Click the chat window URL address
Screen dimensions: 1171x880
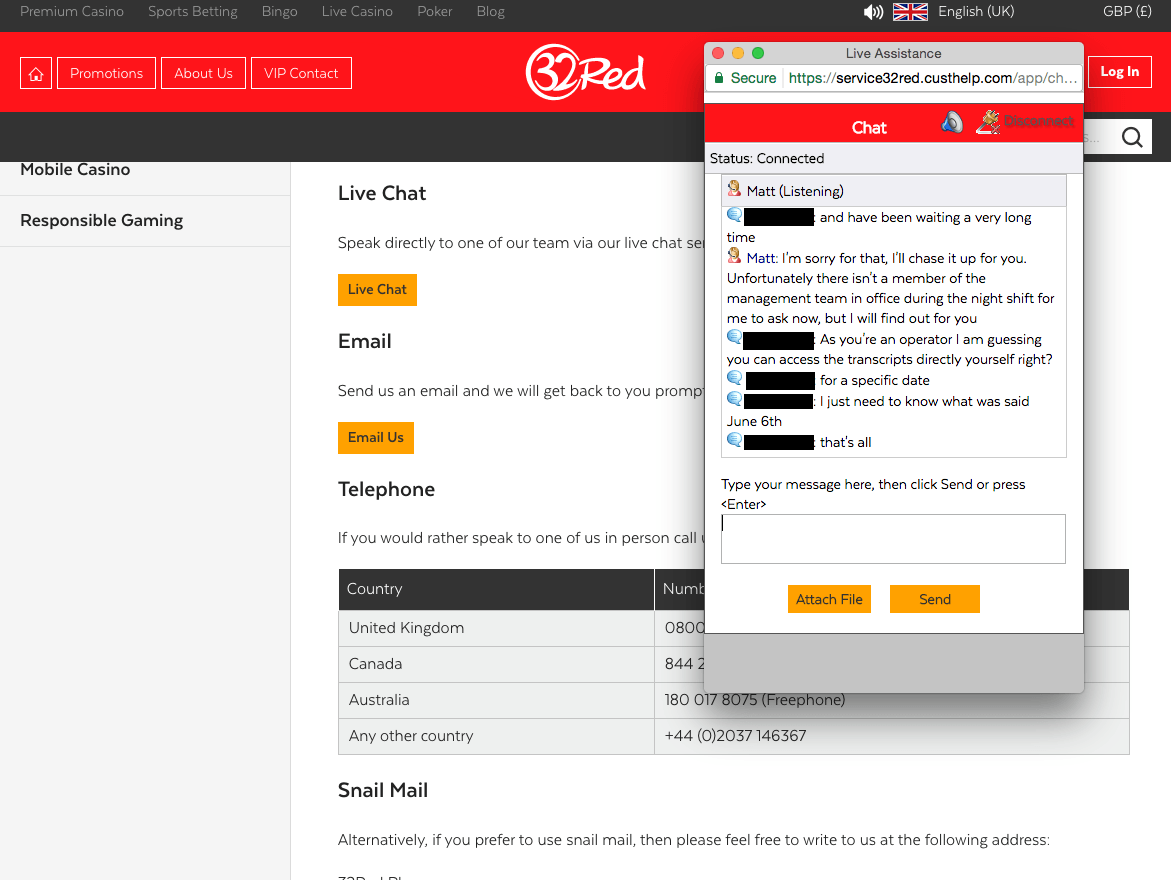(933, 78)
